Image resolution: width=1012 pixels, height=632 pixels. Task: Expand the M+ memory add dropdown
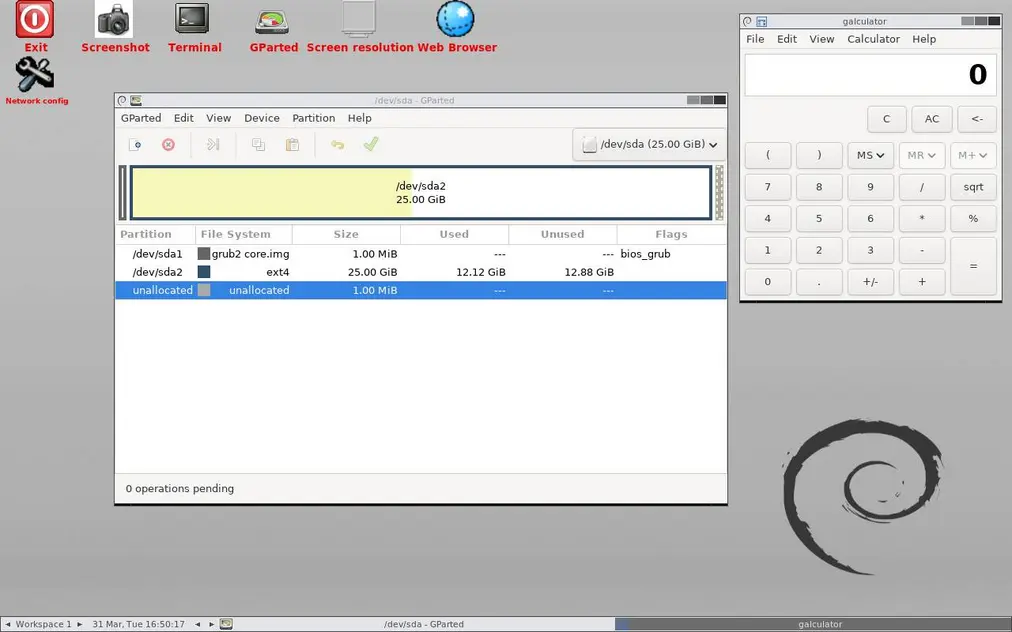[973, 156]
